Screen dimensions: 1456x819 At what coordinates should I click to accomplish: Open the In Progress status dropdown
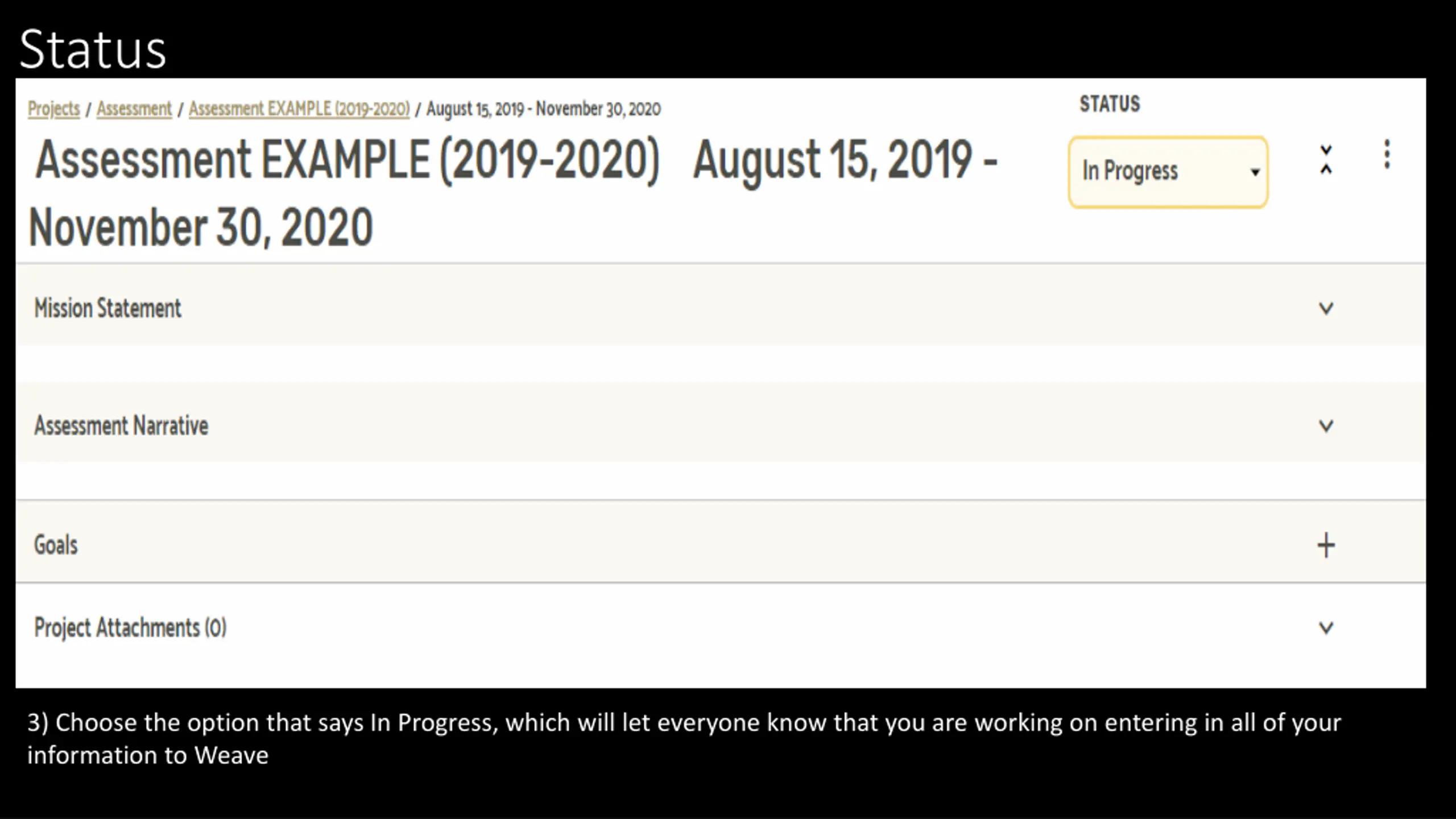pyautogui.click(x=1168, y=172)
